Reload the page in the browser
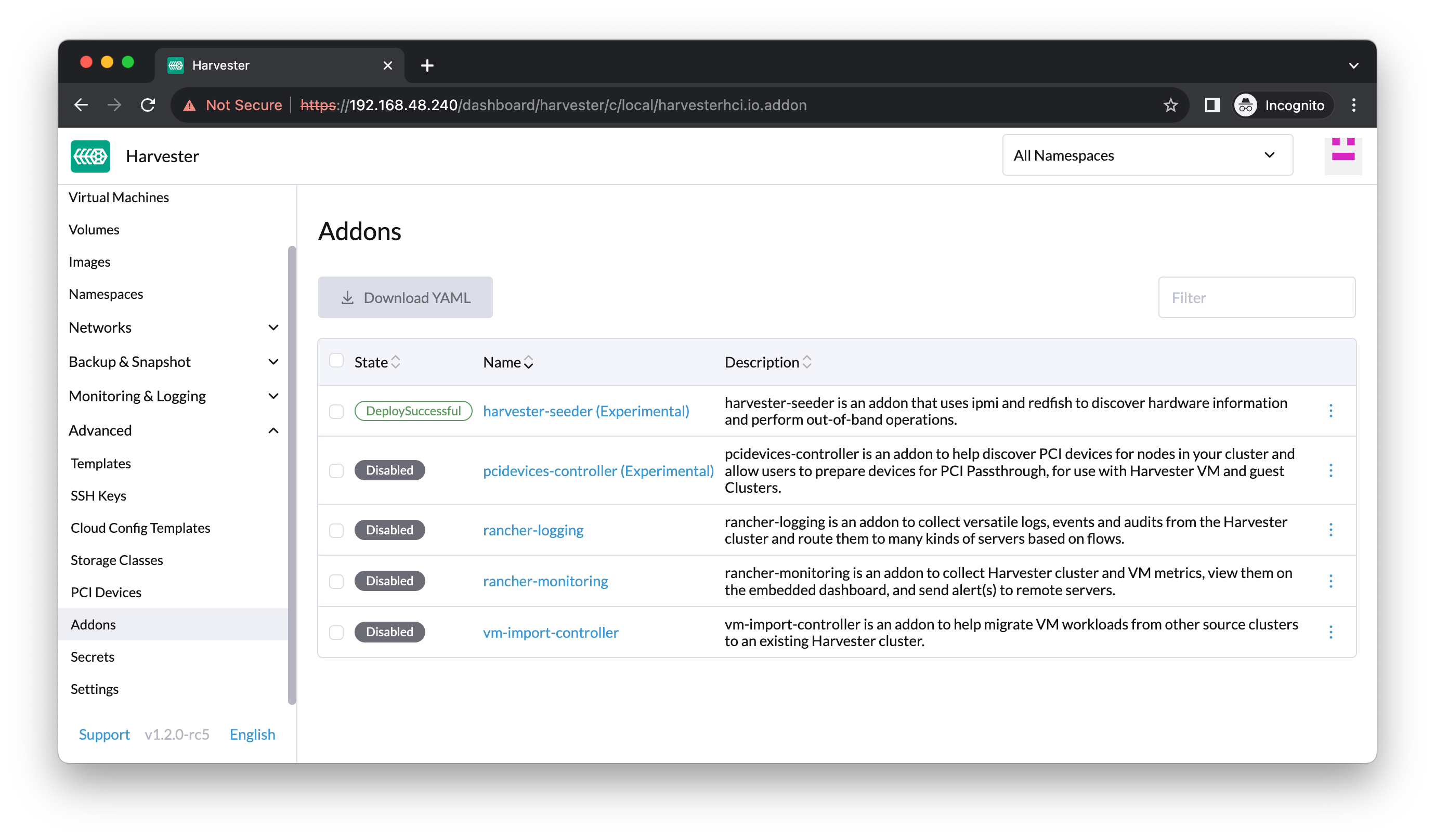 point(148,106)
